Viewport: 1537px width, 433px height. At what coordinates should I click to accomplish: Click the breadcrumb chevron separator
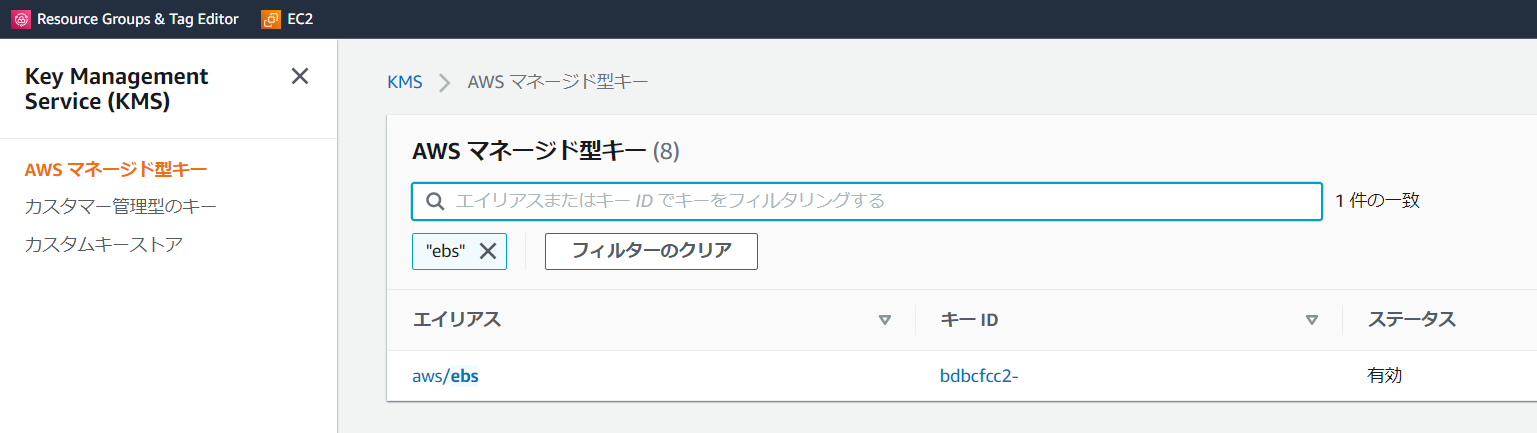coord(445,82)
